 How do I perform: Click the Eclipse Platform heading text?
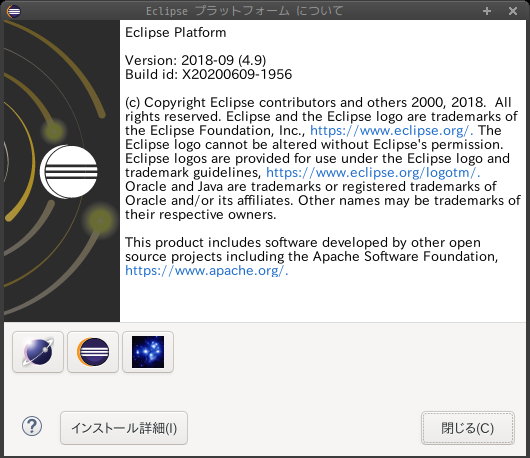(x=175, y=32)
